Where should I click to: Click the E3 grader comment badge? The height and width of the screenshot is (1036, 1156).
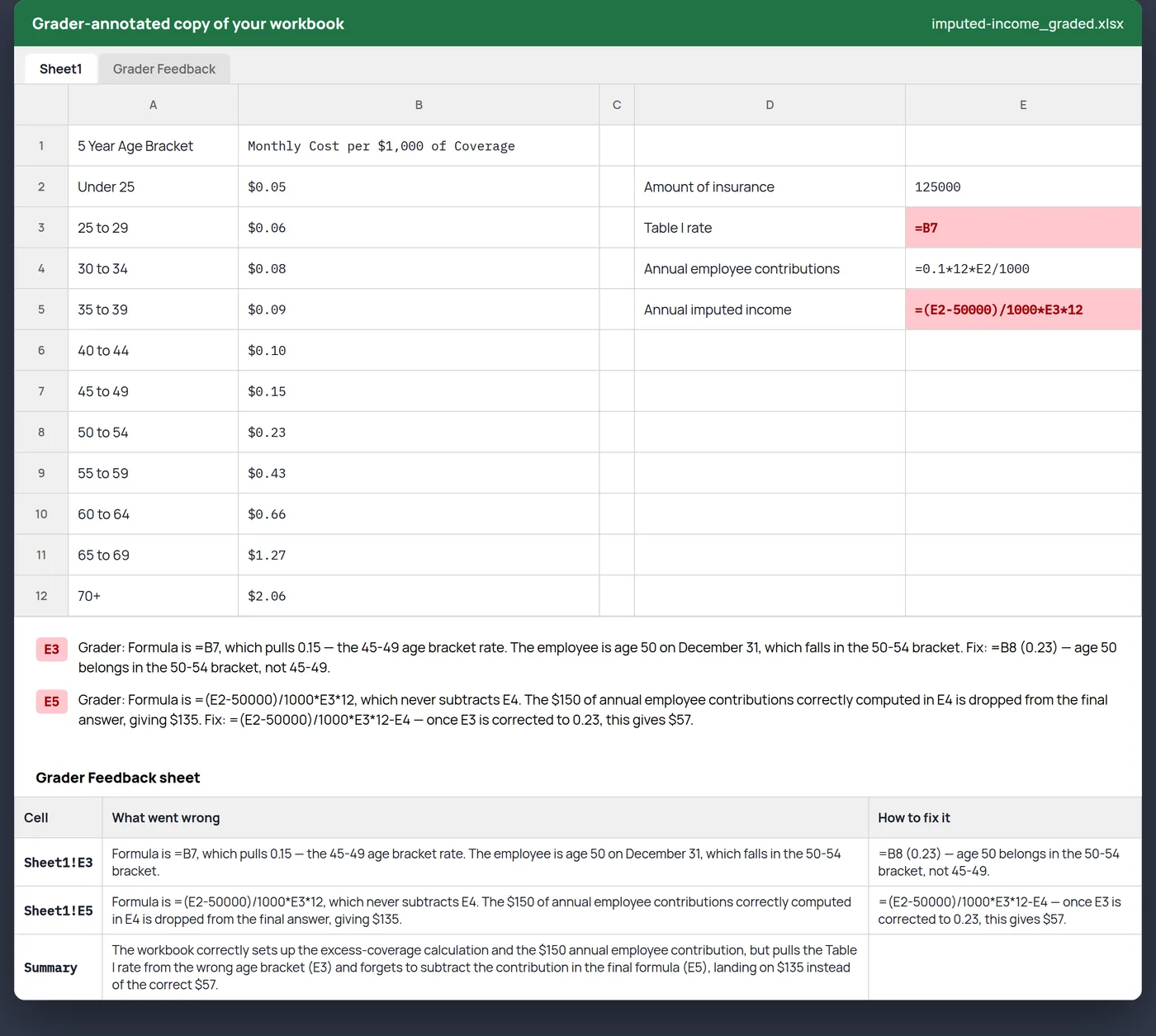tap(51, 650)
